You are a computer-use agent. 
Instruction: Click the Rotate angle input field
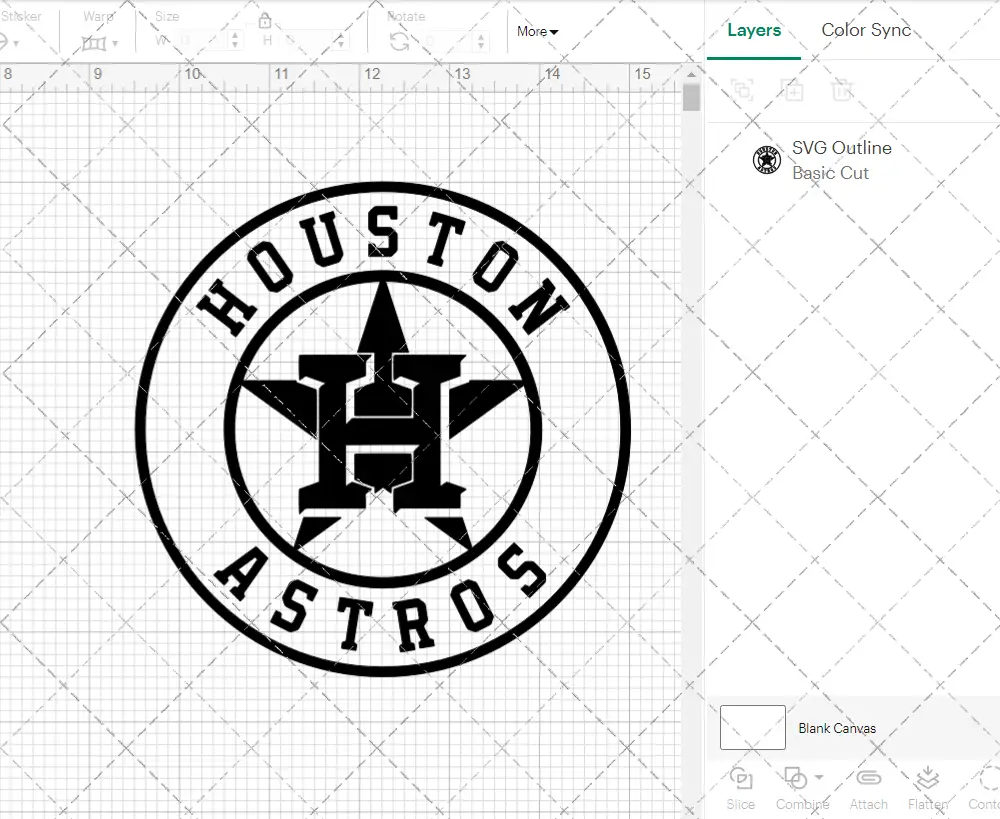[449, 42]
